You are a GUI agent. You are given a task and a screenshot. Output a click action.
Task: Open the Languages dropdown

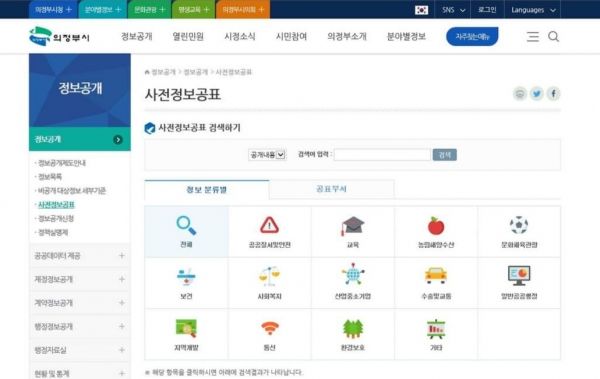point(533,10)
